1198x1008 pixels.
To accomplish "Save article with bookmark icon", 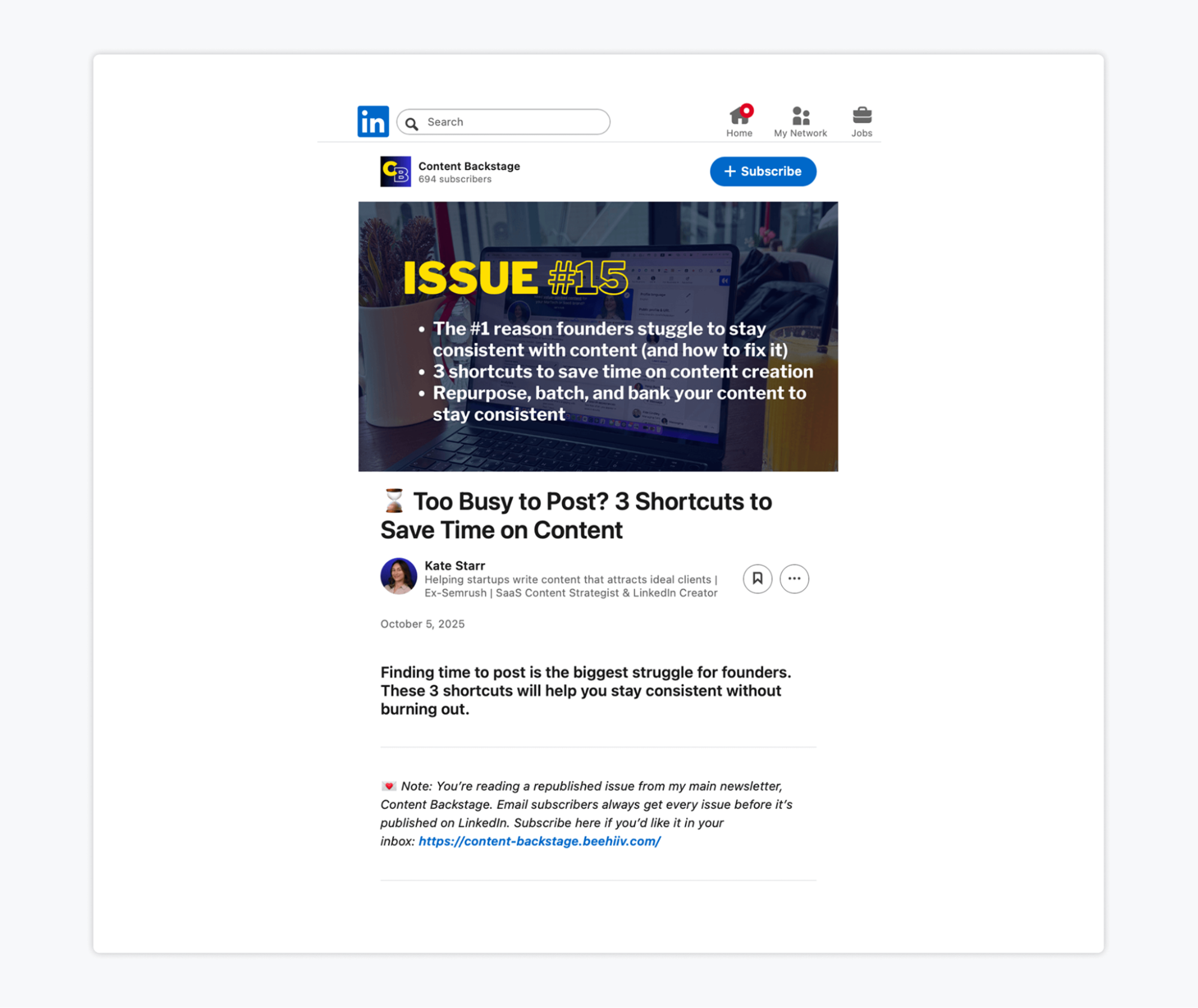I will (758, 578).
